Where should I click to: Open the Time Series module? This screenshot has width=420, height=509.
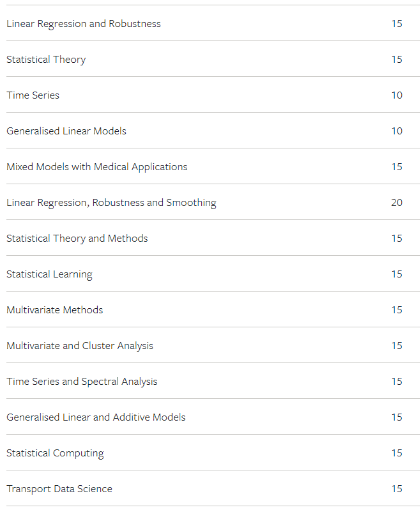33,95
